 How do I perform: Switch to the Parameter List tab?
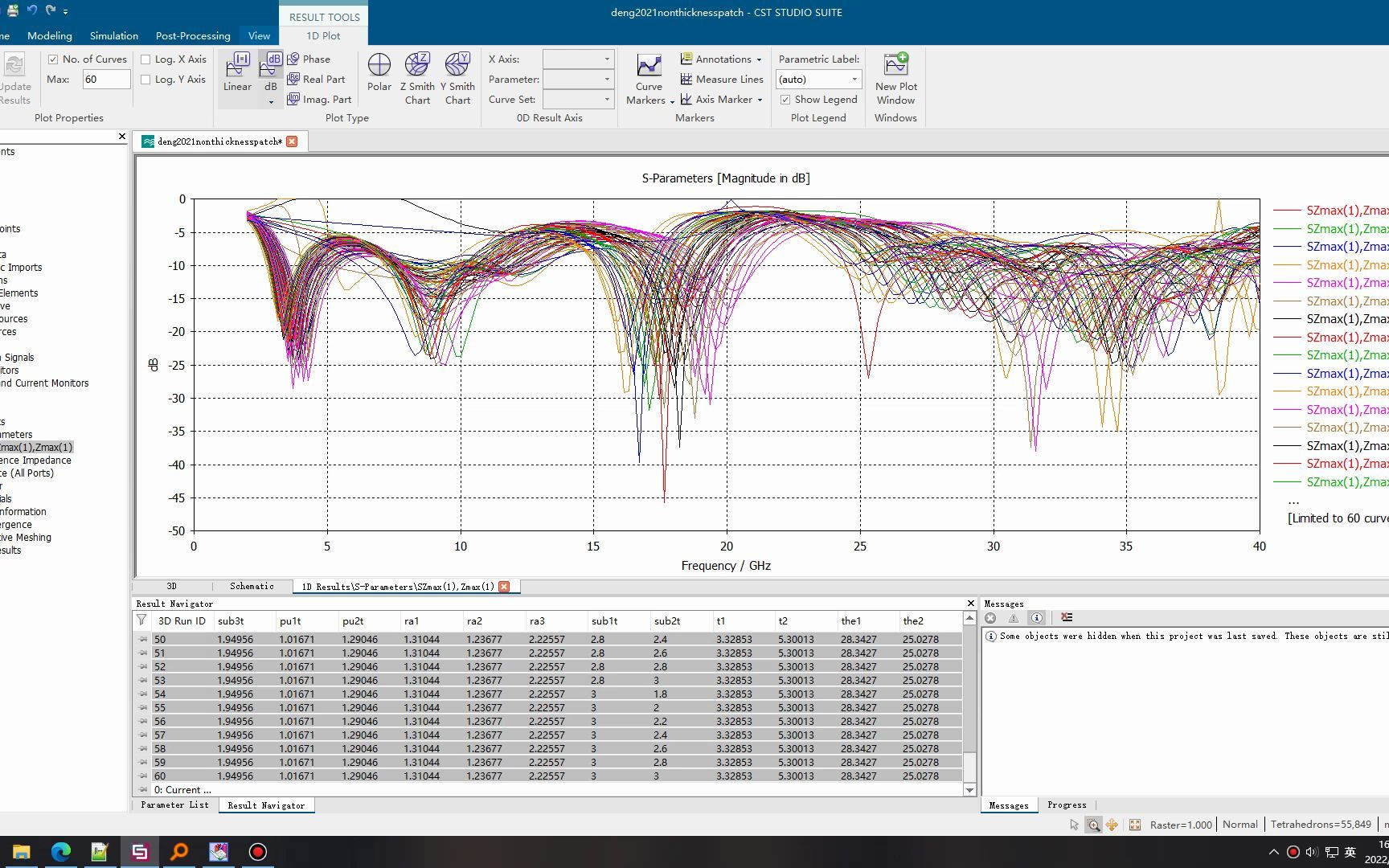(x=174, y=805)
